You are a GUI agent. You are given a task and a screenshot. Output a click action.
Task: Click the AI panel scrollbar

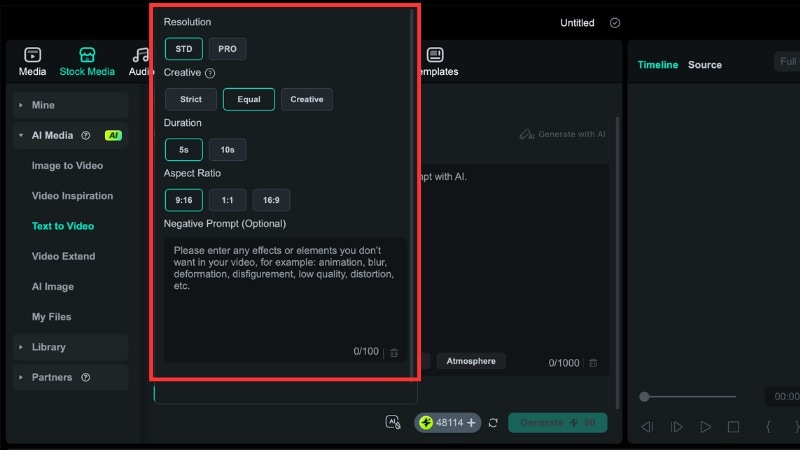click(618, 263)
